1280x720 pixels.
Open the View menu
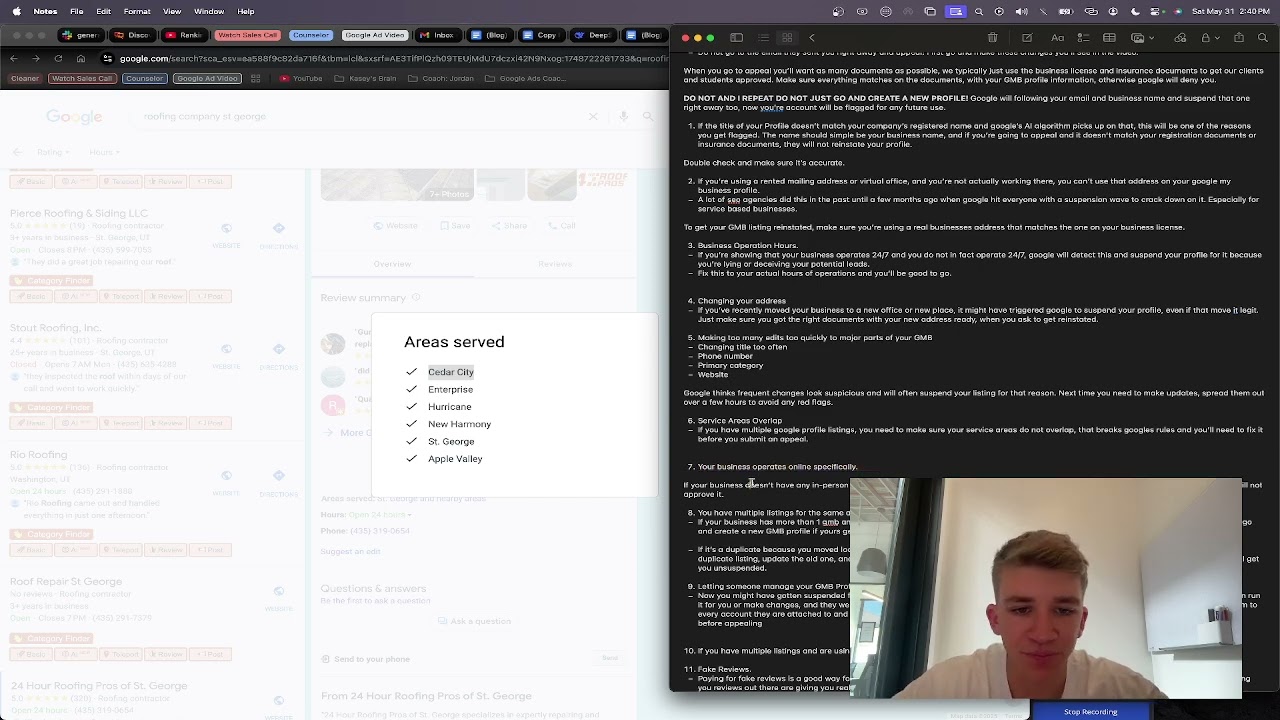(172, 11)
